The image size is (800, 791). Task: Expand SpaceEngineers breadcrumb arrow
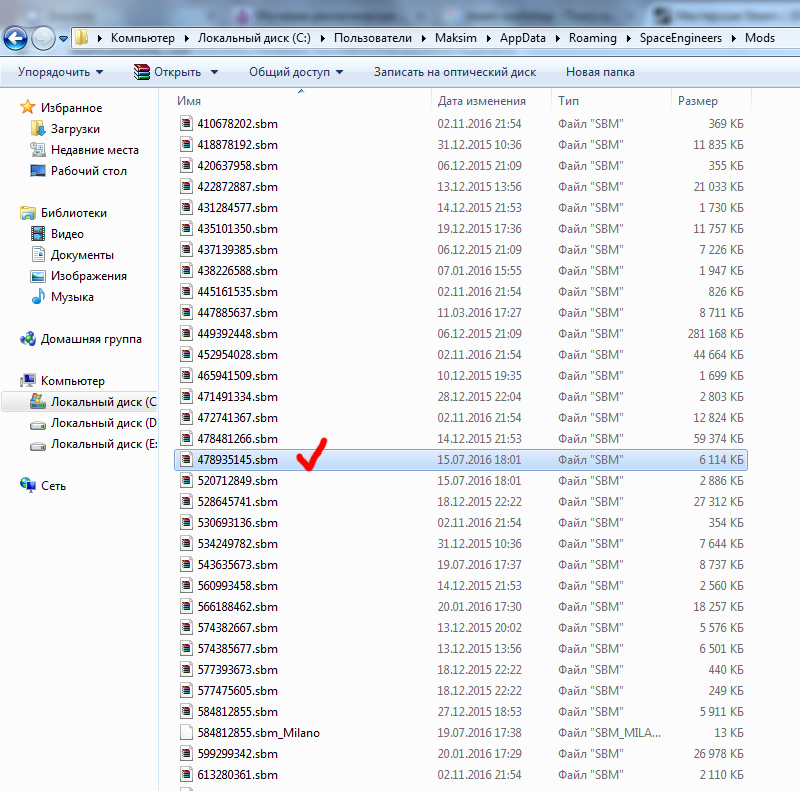[734, 38]
